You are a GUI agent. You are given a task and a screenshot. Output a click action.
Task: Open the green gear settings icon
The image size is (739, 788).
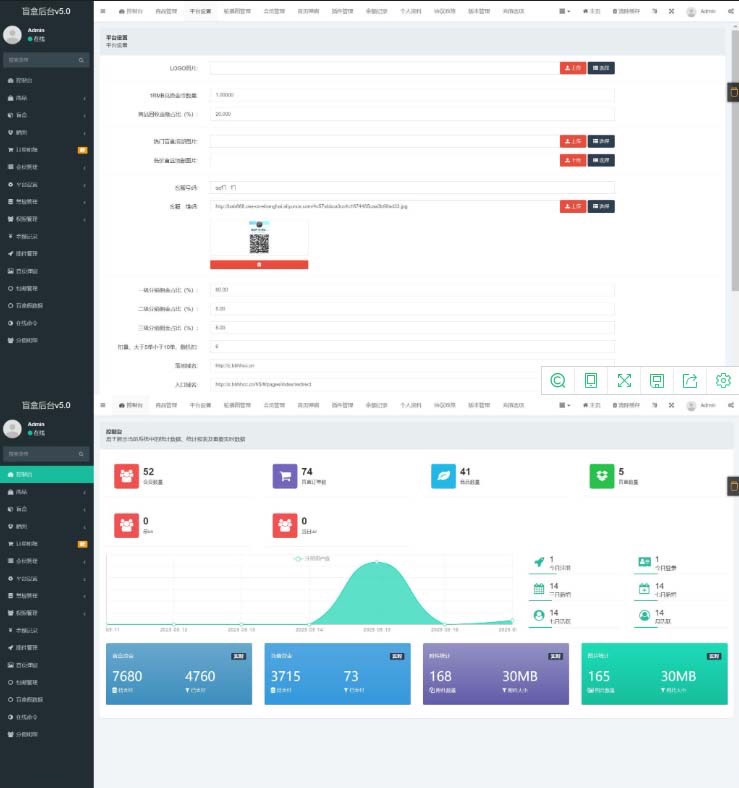tap(723, 380)
